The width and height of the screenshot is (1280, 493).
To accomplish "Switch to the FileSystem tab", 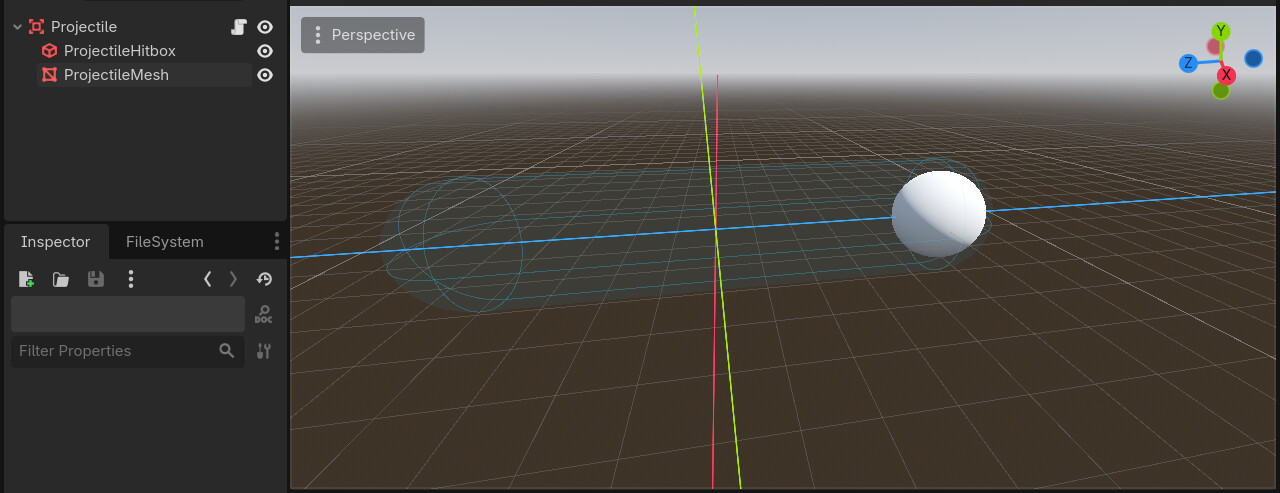I will click(x=164, y=242).
